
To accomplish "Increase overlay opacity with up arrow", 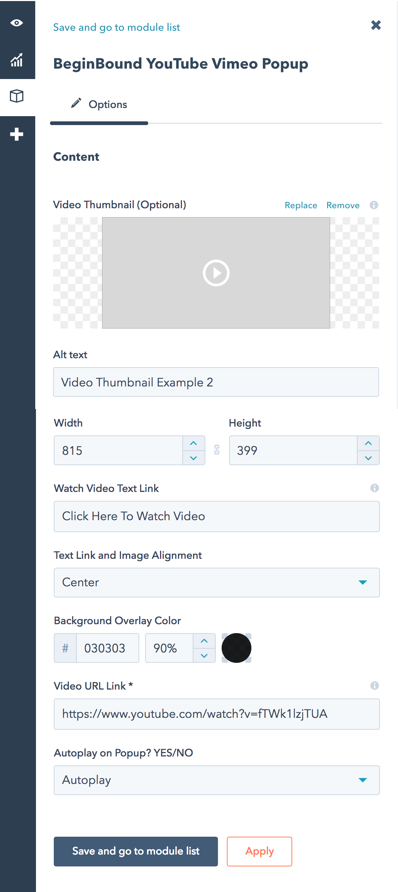I will click(x=204, y=641).
